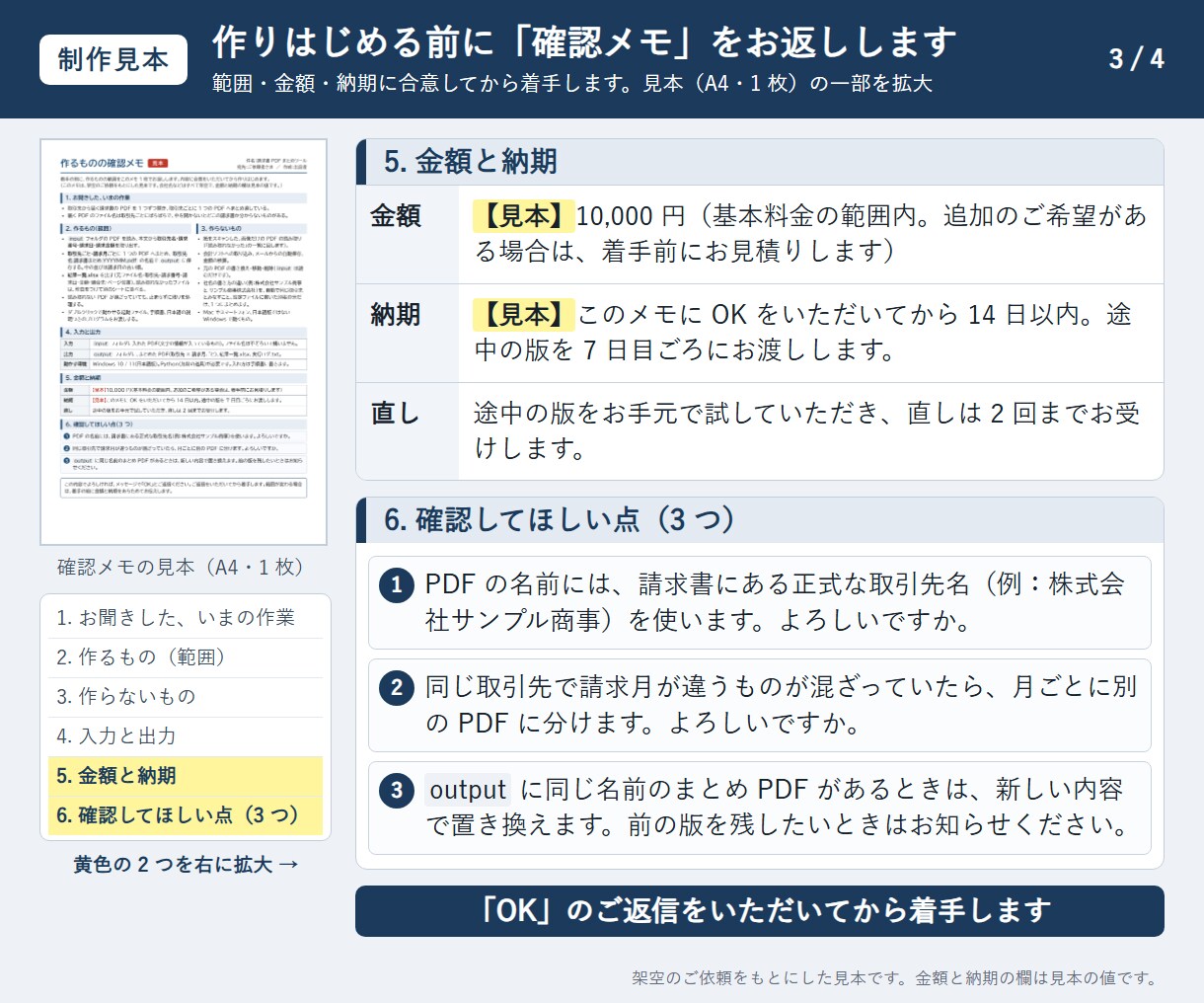Select list item 1. お聞きした、いまの作業
Screen dimensions: 1204x1003
coord(186,618)
